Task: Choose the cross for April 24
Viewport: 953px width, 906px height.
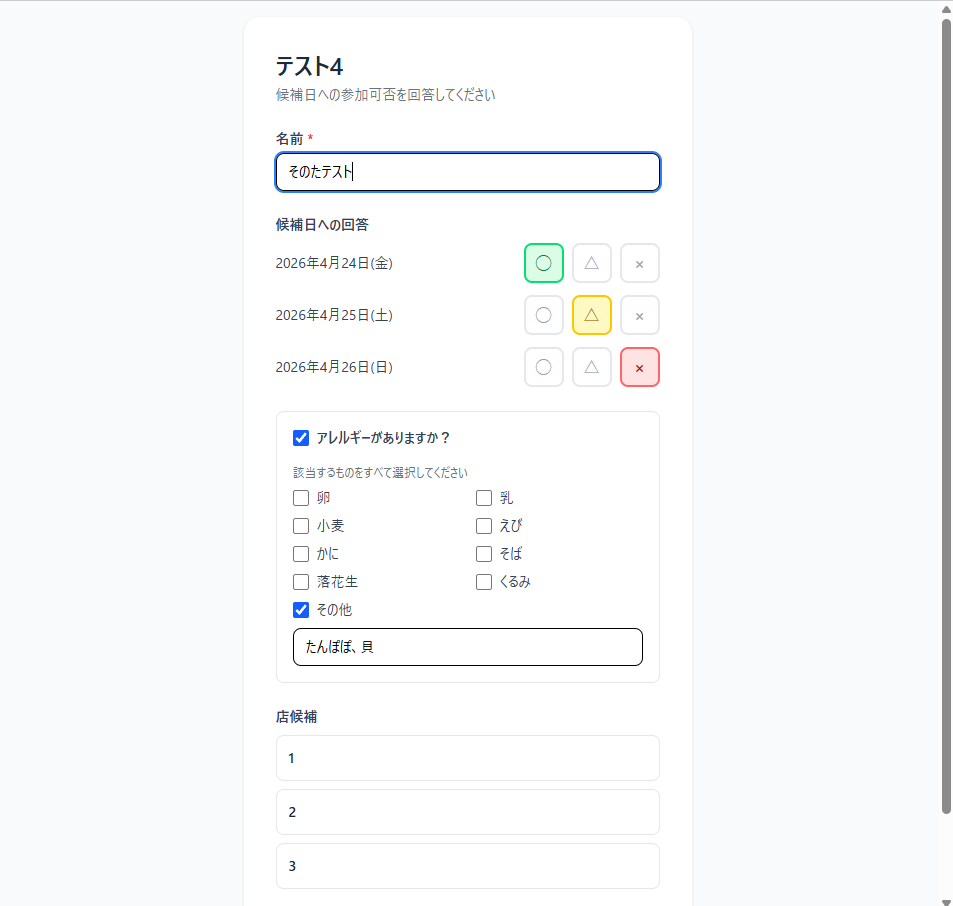Action: coord(640,263)
